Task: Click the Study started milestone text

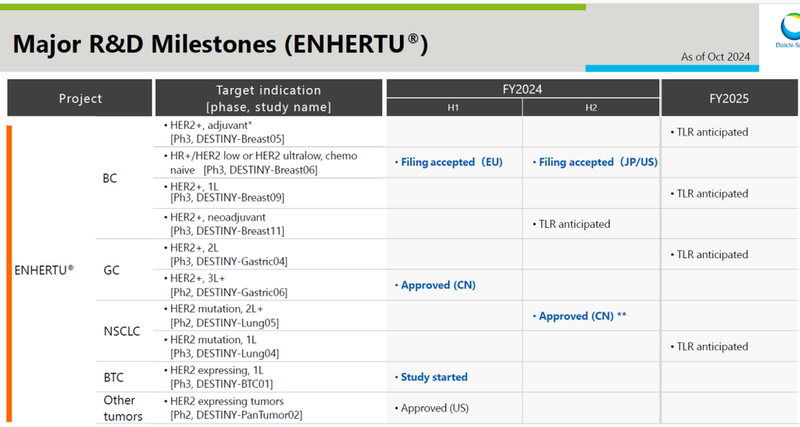Action: (432, 377)
